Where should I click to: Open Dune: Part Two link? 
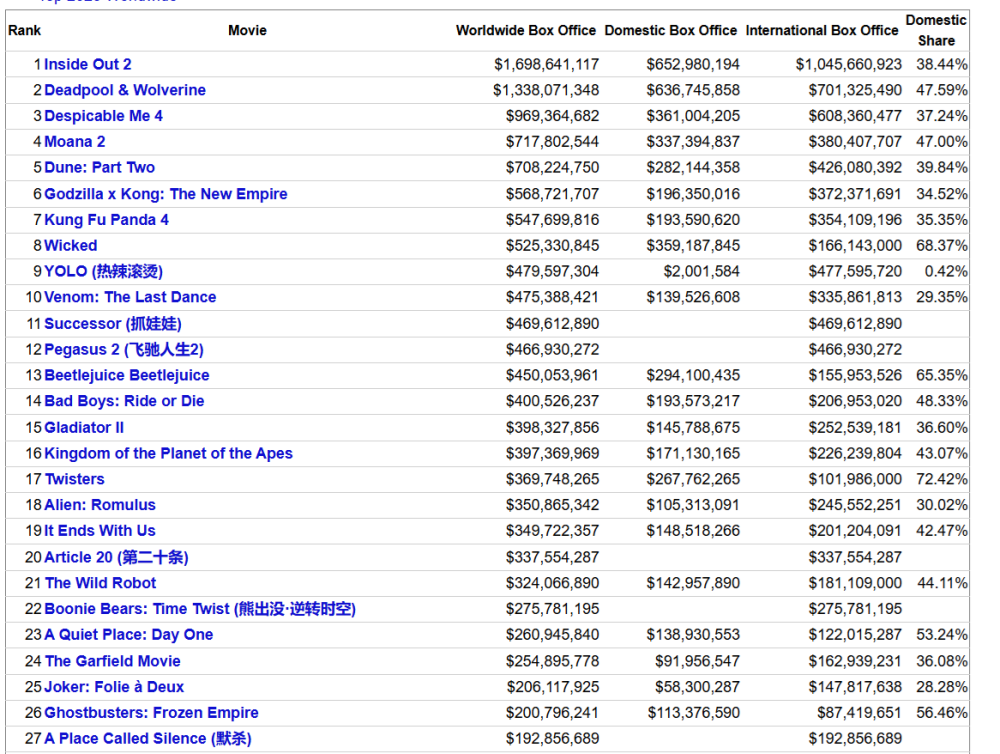pos(99,167)
